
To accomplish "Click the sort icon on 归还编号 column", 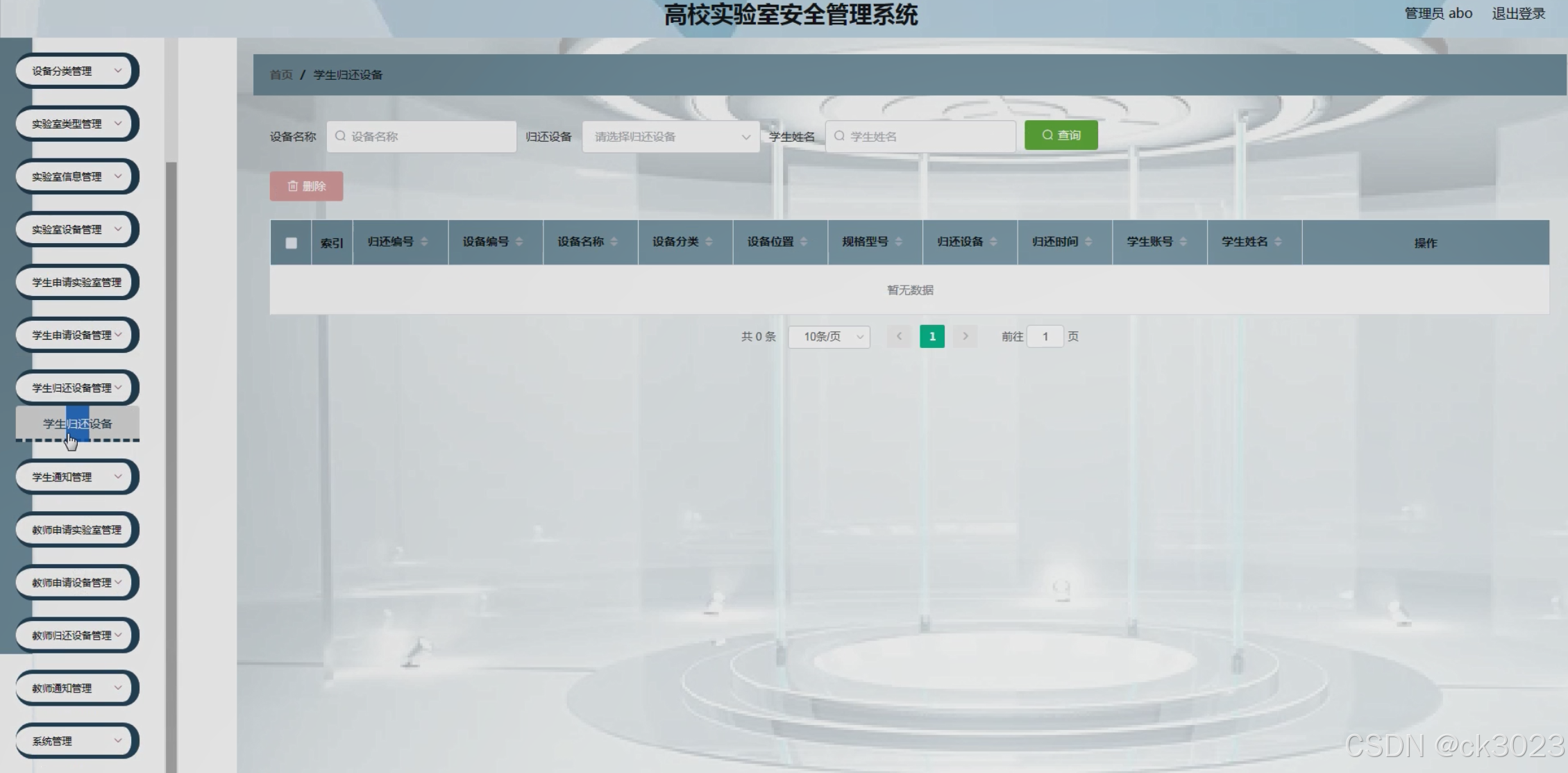I will 424,242.
